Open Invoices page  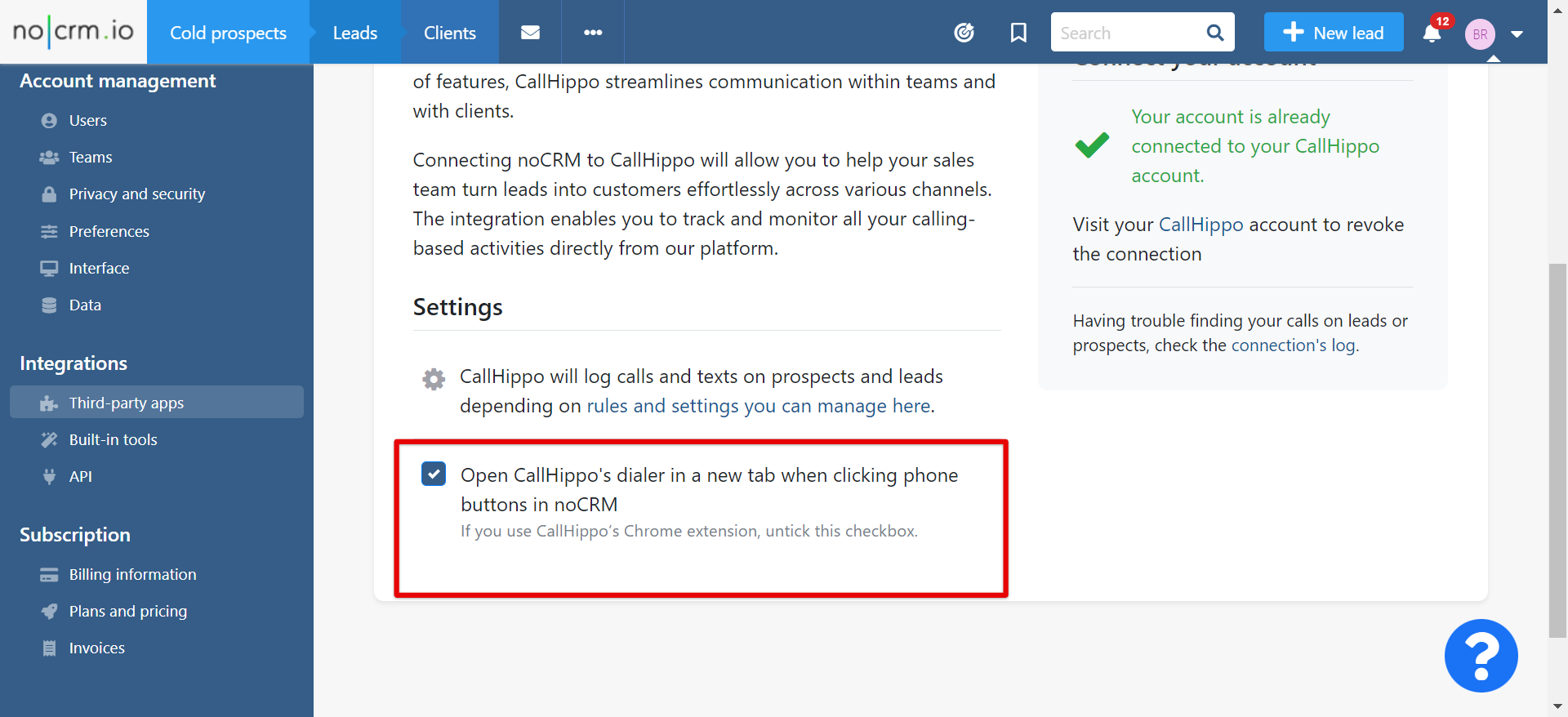97,648
